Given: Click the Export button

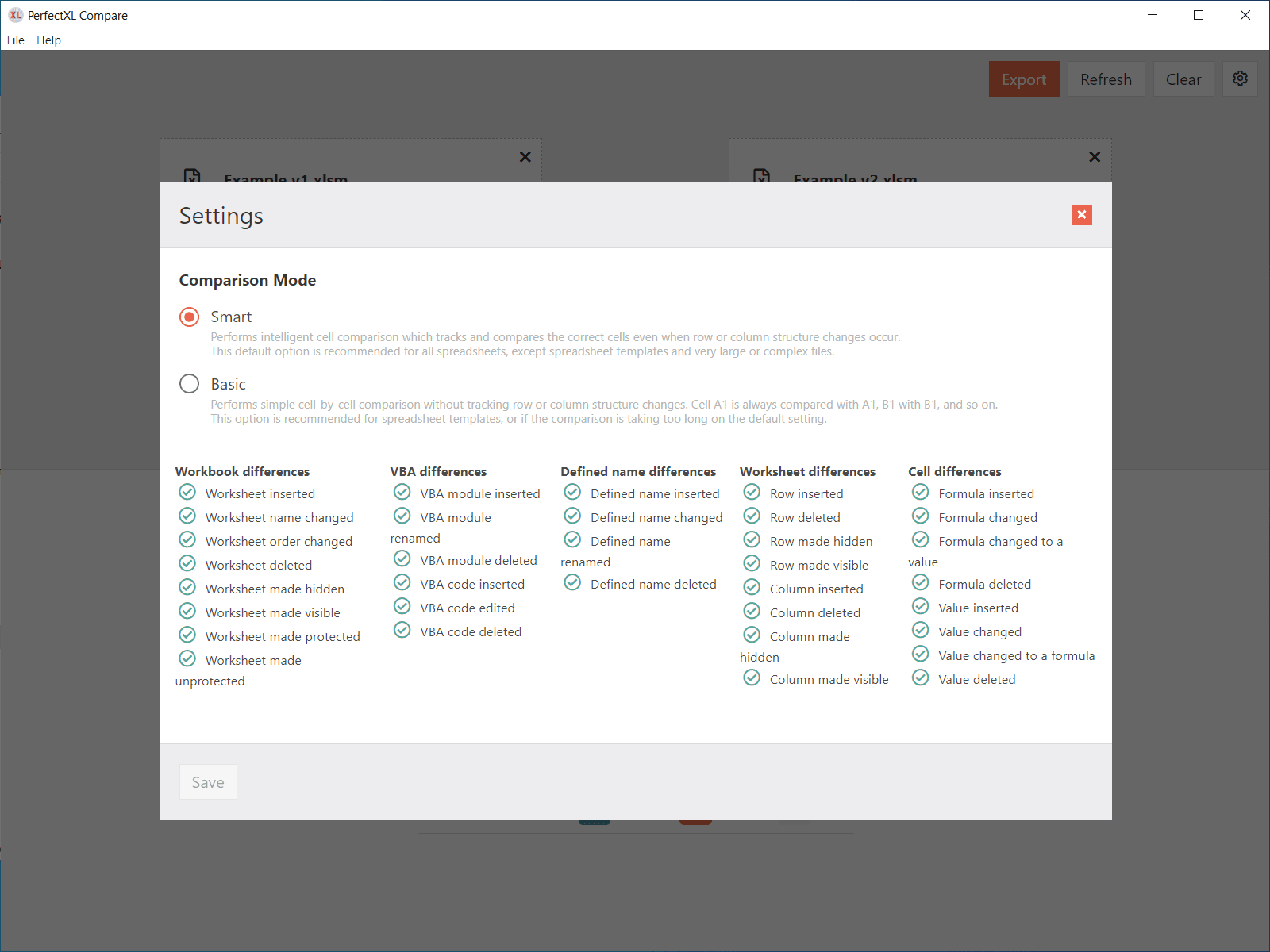Looking at the screenshot, I should click(x=1023, y=79).
